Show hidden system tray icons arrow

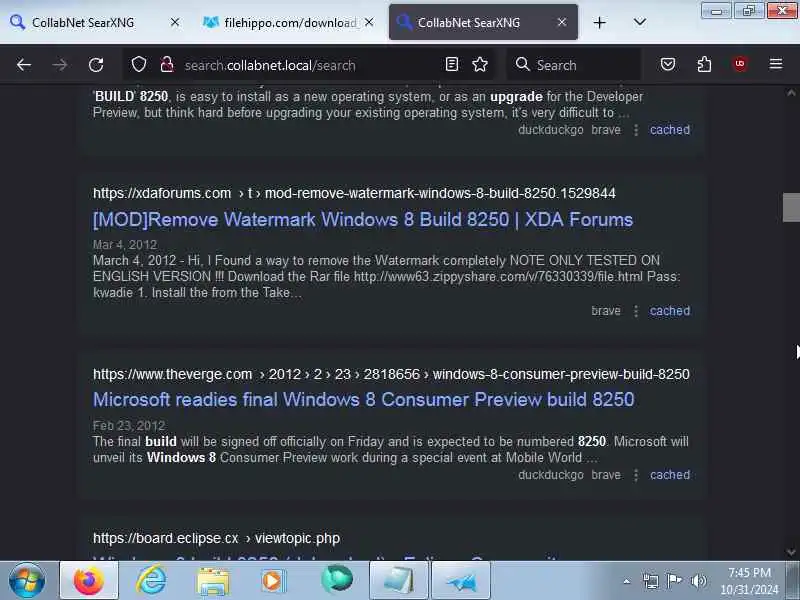click(627, 581)
